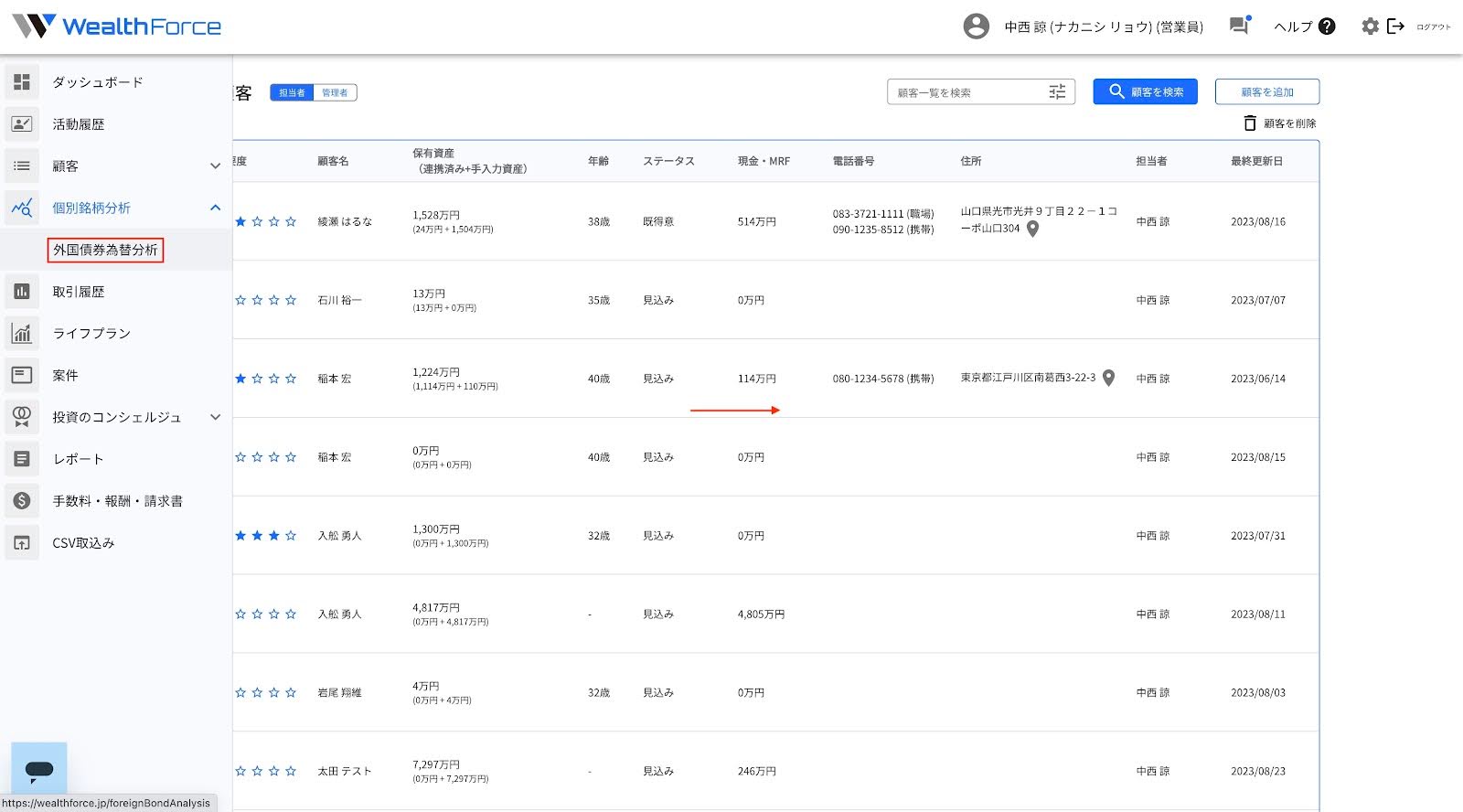Click the WealthForce logo
Viewport: 1463px width, 812px height.
pyautogui.click(x=117, y=27)
